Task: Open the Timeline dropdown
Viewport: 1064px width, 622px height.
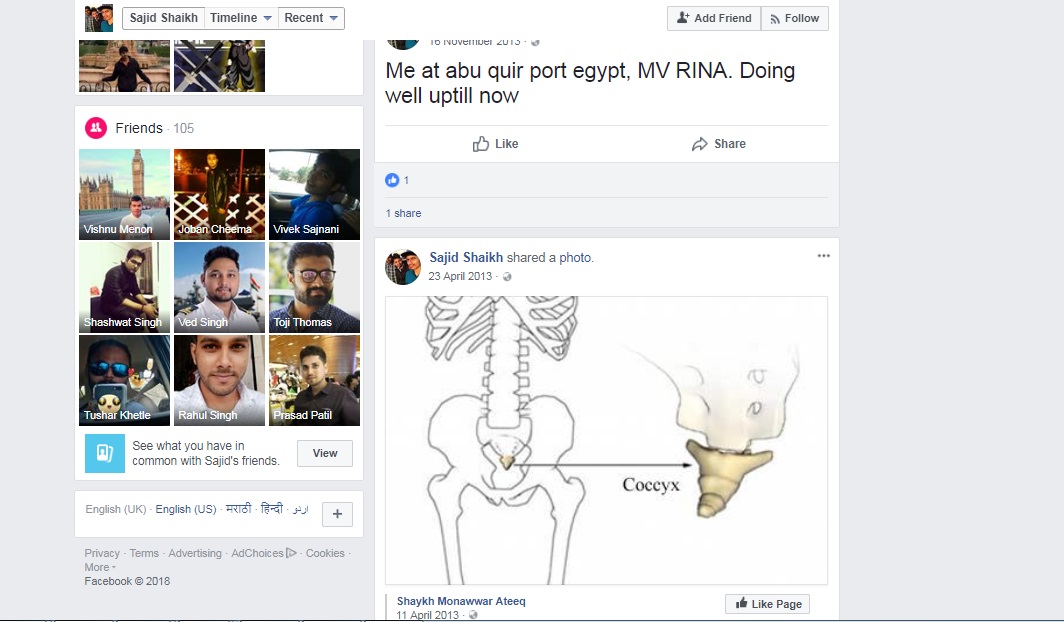Action: (241, 18)
